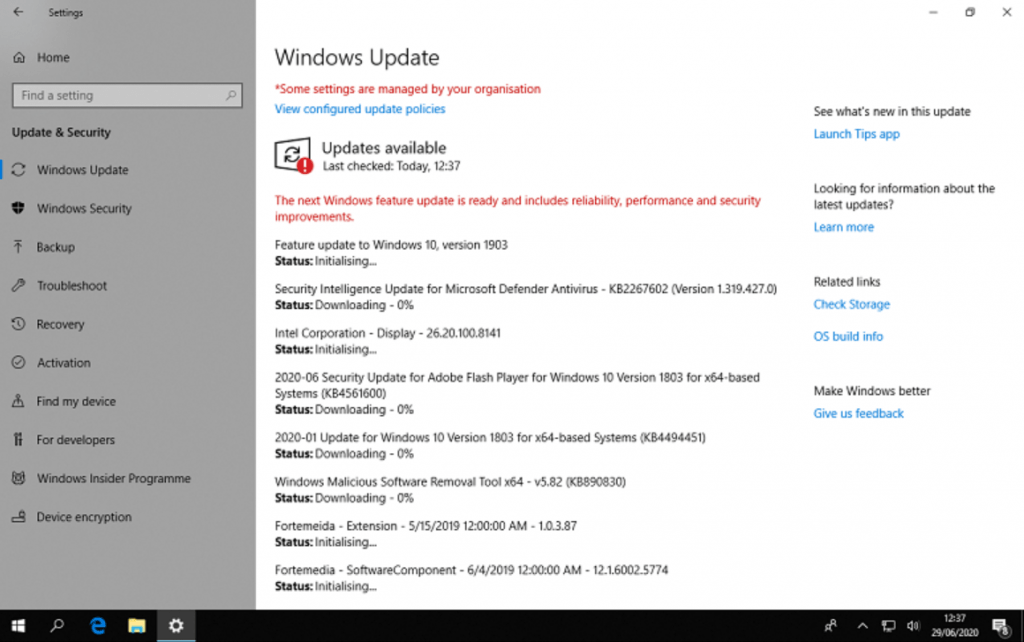
Task: Open the OS build info link
Action: click(848, 336)
